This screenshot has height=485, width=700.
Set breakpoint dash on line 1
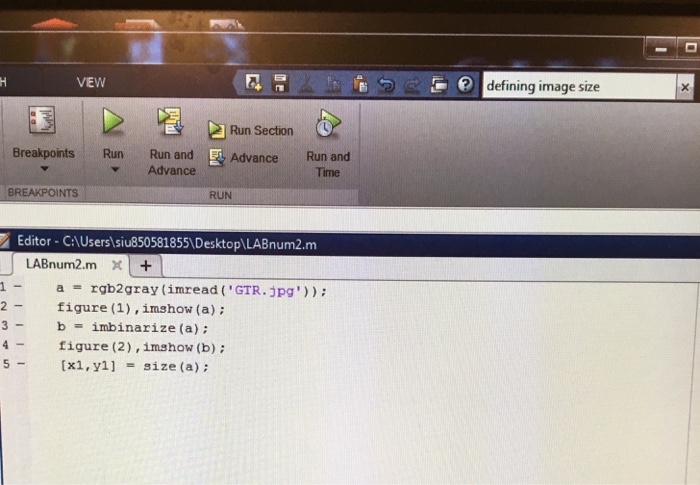point(18,287)
